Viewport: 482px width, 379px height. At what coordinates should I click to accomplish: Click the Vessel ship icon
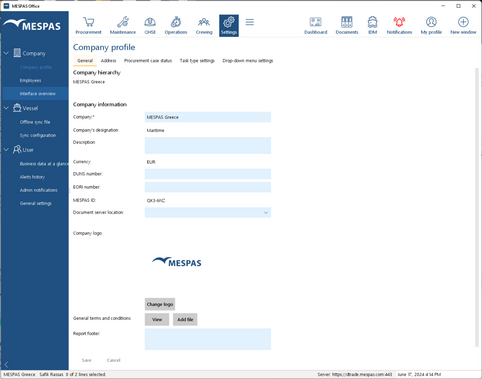click(17, 108)
